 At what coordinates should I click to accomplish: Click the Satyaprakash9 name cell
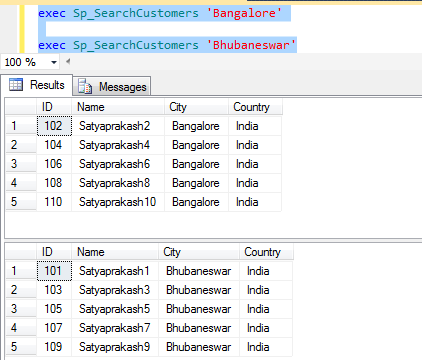[x=115, y=347]
